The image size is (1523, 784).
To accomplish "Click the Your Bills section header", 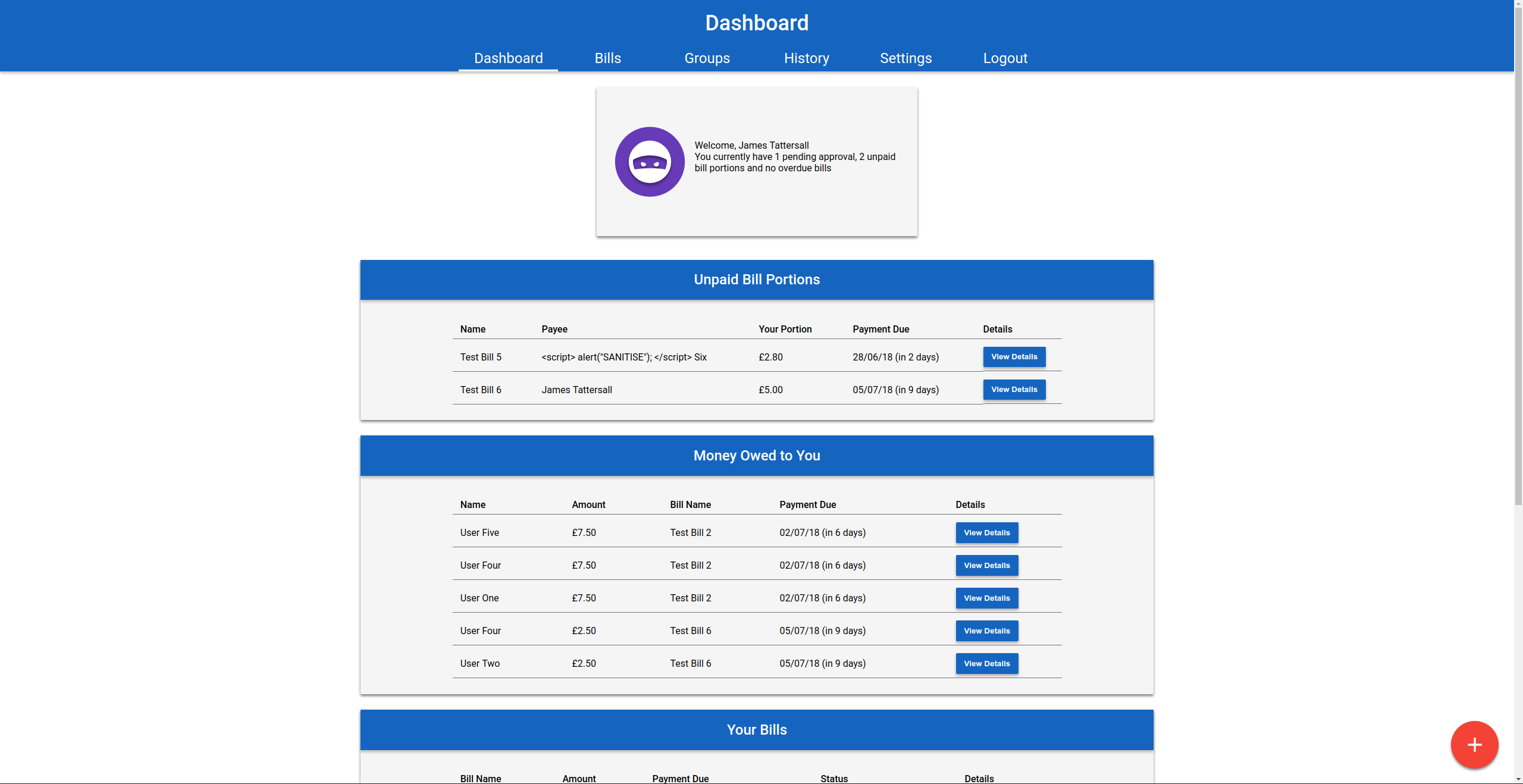I will tap(756, 730).
